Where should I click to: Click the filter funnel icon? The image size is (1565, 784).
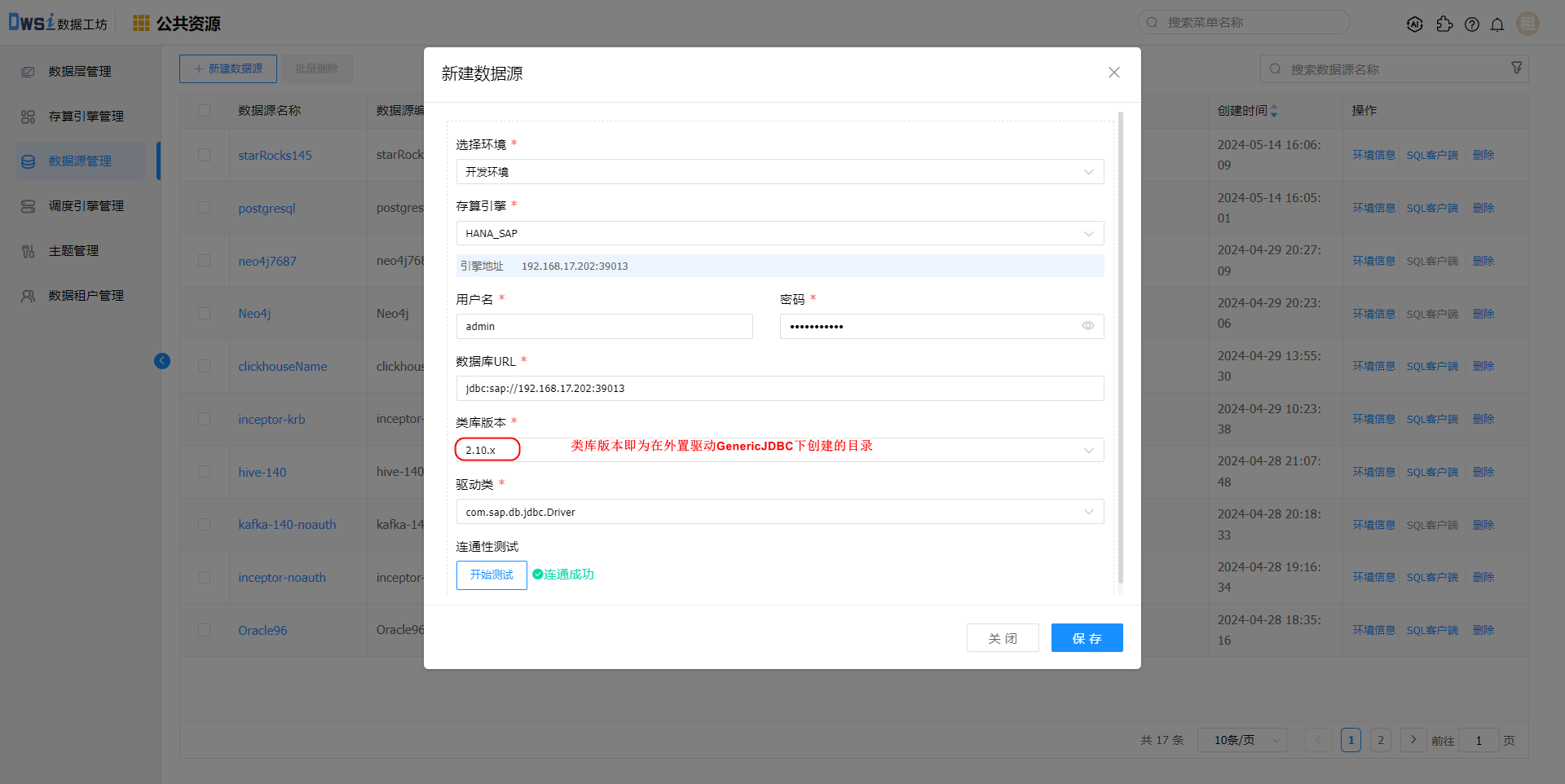[1516, 68]
